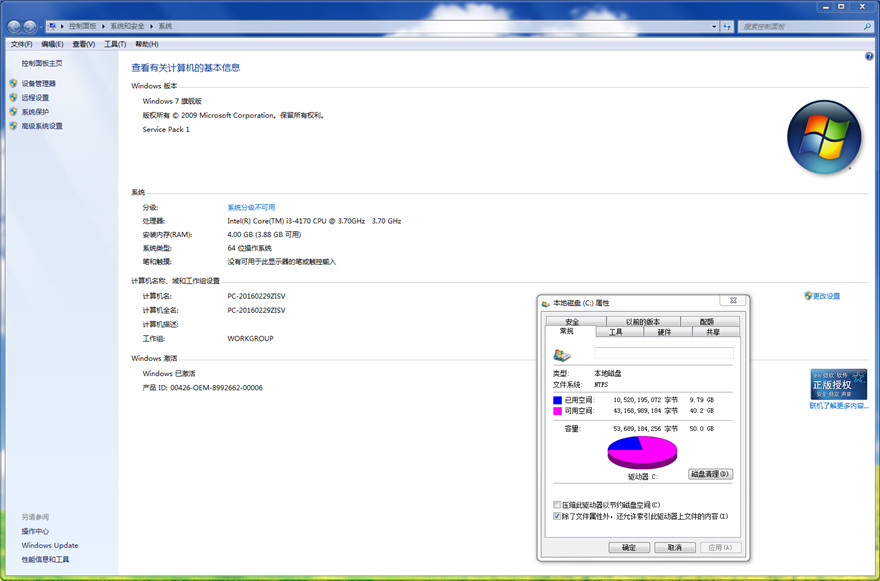
Task: Expand the arrow before 控制面板 breadcrumb
Action: coord(62,26)
